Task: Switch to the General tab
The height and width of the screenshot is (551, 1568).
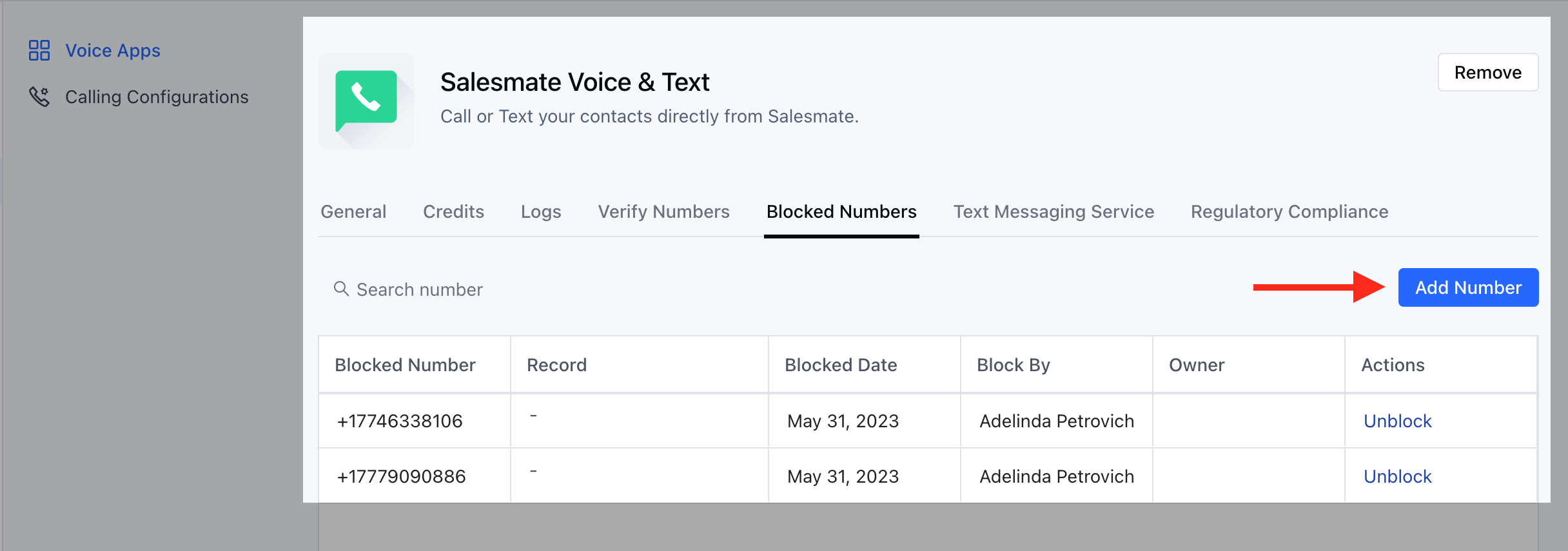Action: (x=353, y=211)
